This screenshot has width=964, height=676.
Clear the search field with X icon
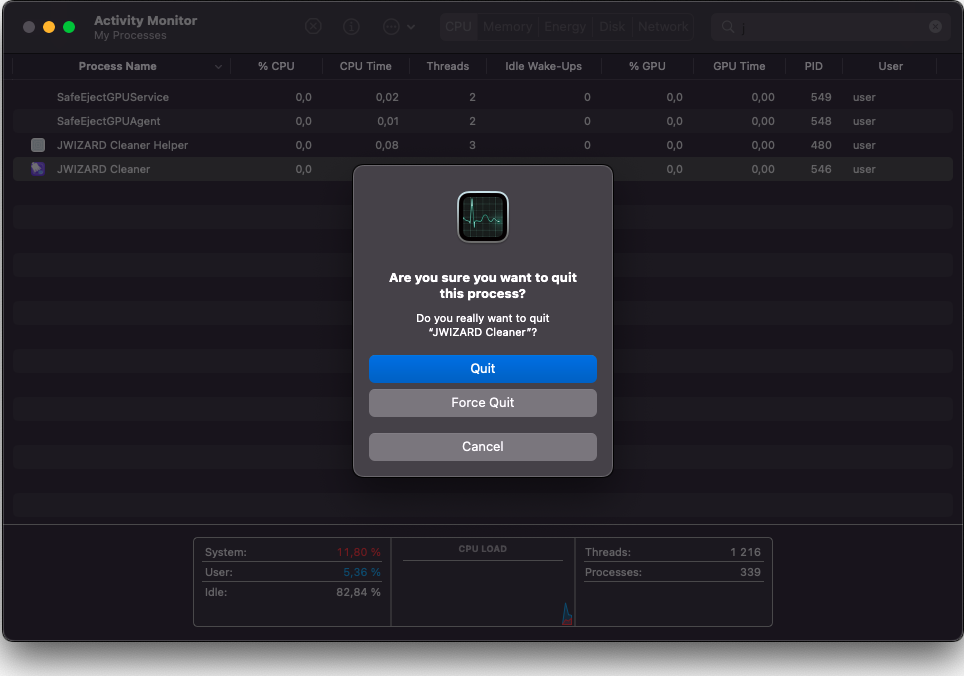pos(935,27)
